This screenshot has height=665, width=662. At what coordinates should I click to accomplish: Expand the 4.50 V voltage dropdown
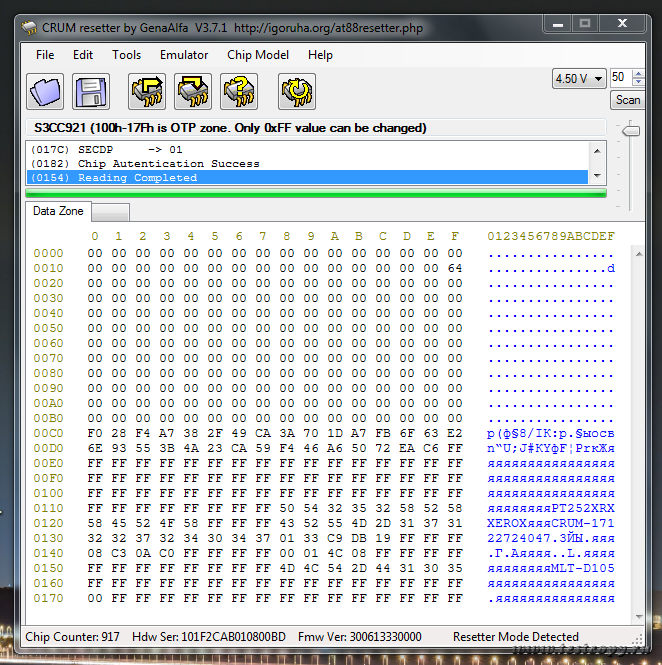point(579,78)
